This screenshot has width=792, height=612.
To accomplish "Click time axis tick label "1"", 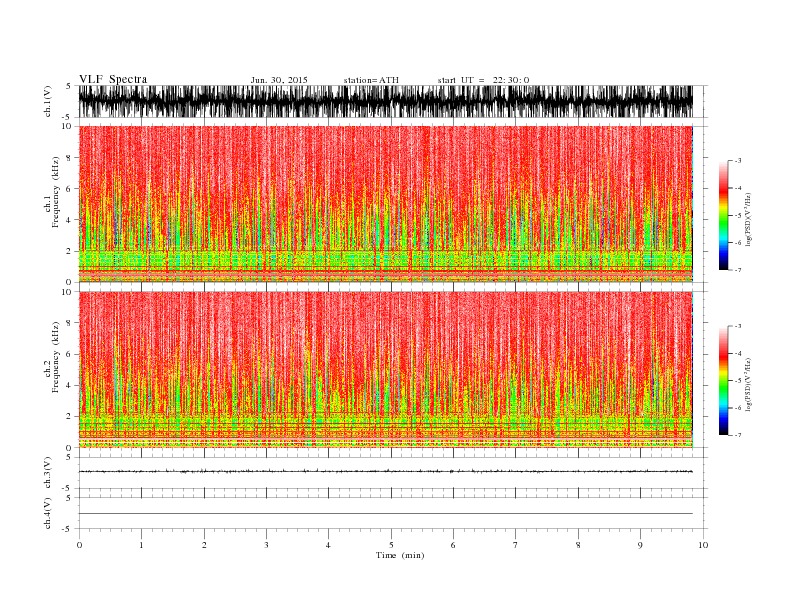I will pyautogui.click(x=141, y=545).
